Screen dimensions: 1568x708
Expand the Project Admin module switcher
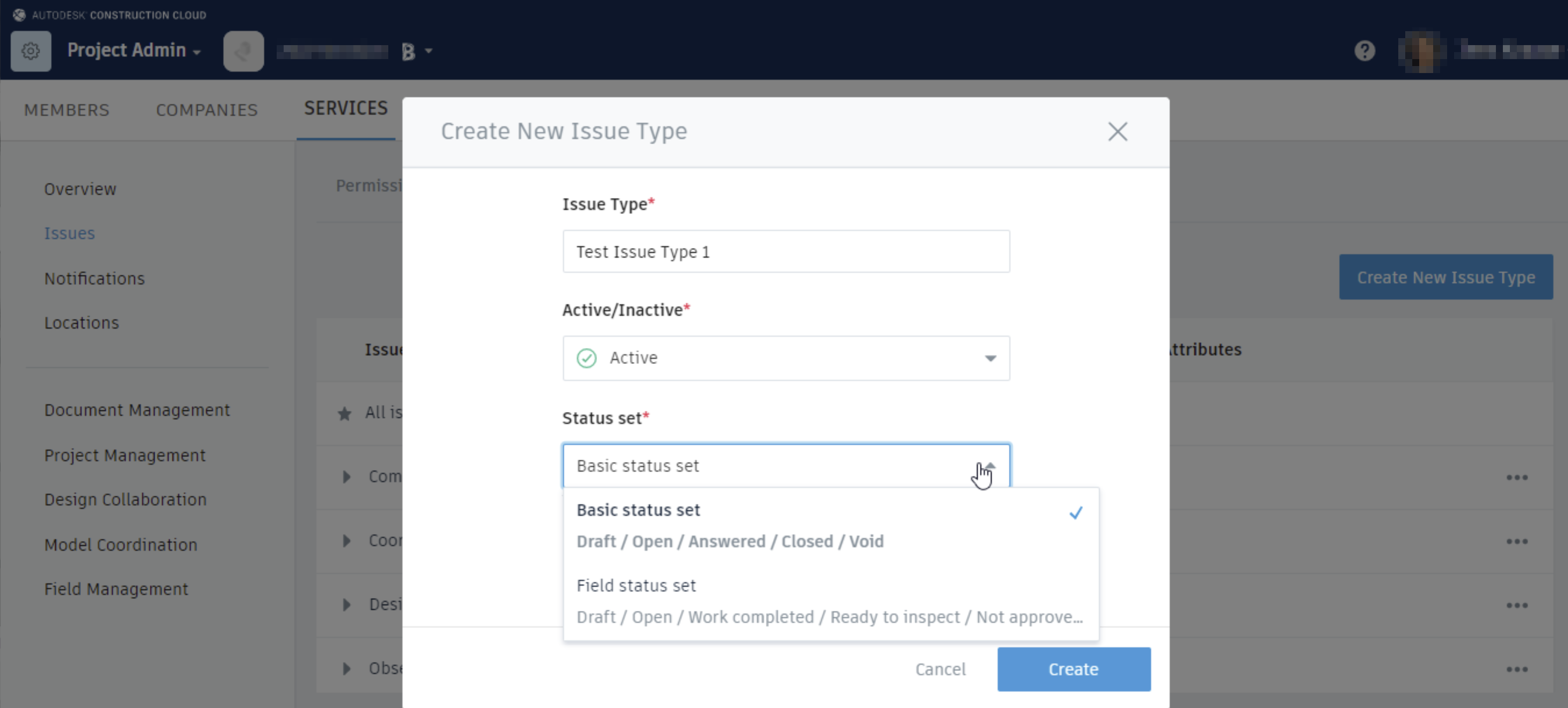tap(134, 51)
